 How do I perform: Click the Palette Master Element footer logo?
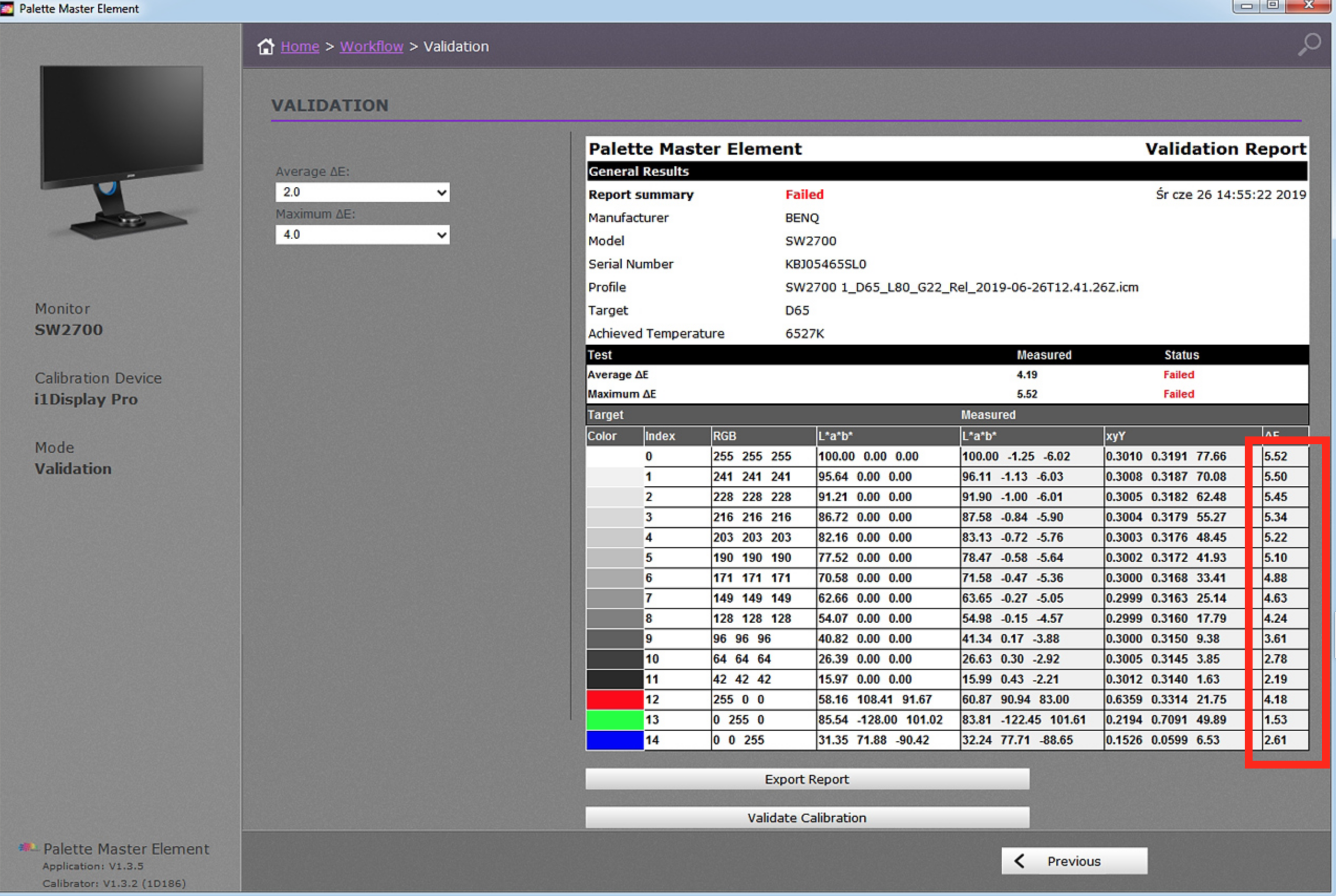[x=28, y=847]
